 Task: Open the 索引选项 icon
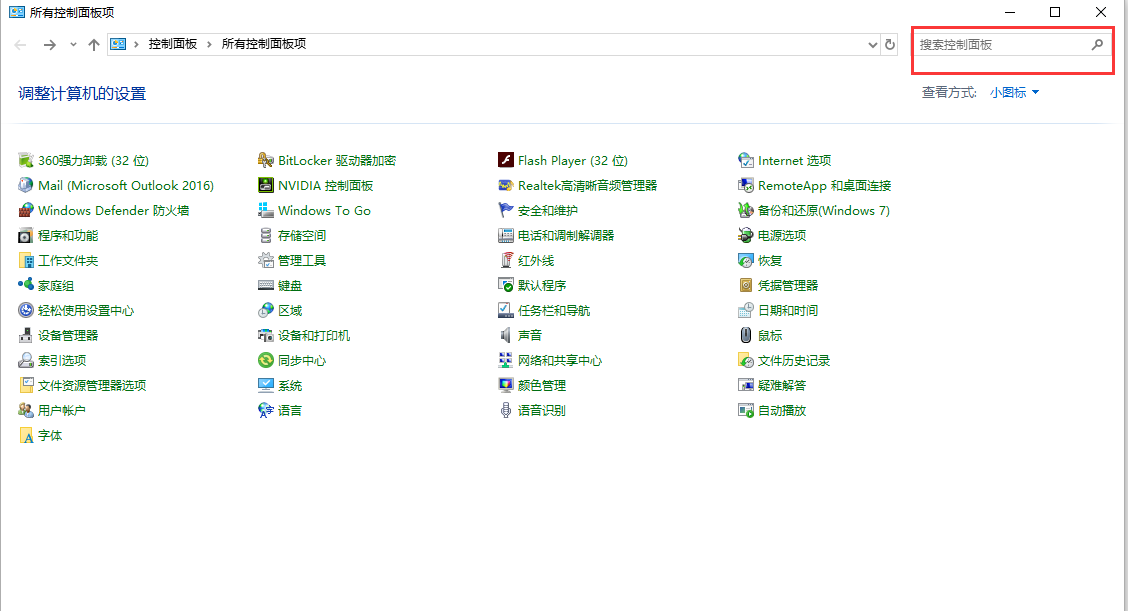coord(26,360)
